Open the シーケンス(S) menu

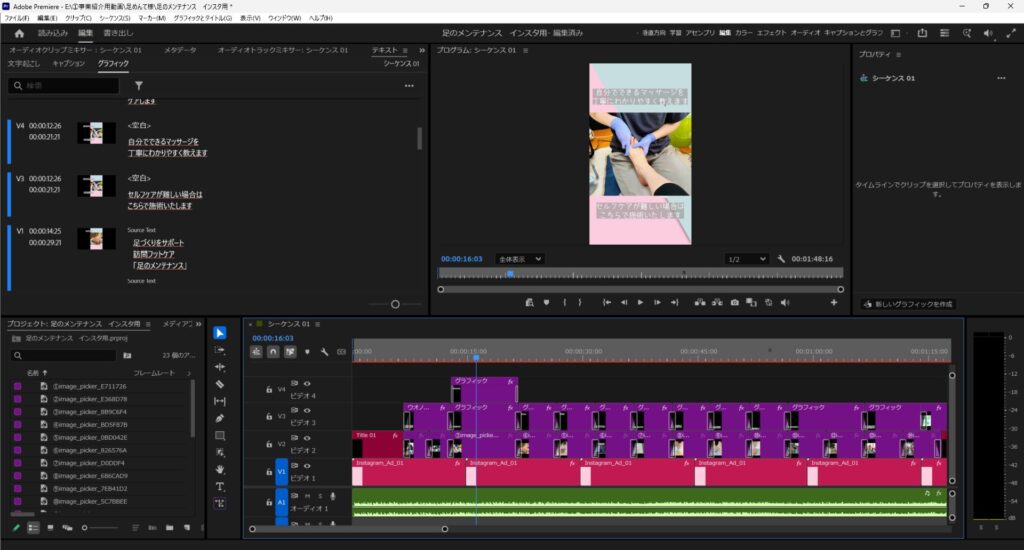click(x=115, y=18)
